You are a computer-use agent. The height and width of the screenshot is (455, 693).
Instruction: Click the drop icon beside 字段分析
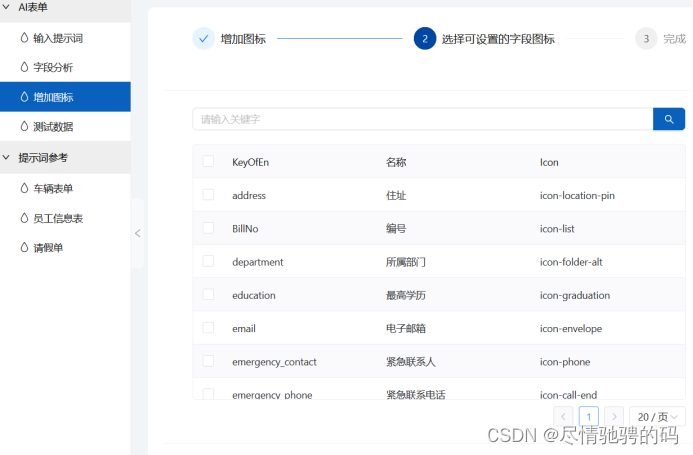click(24, 67)
